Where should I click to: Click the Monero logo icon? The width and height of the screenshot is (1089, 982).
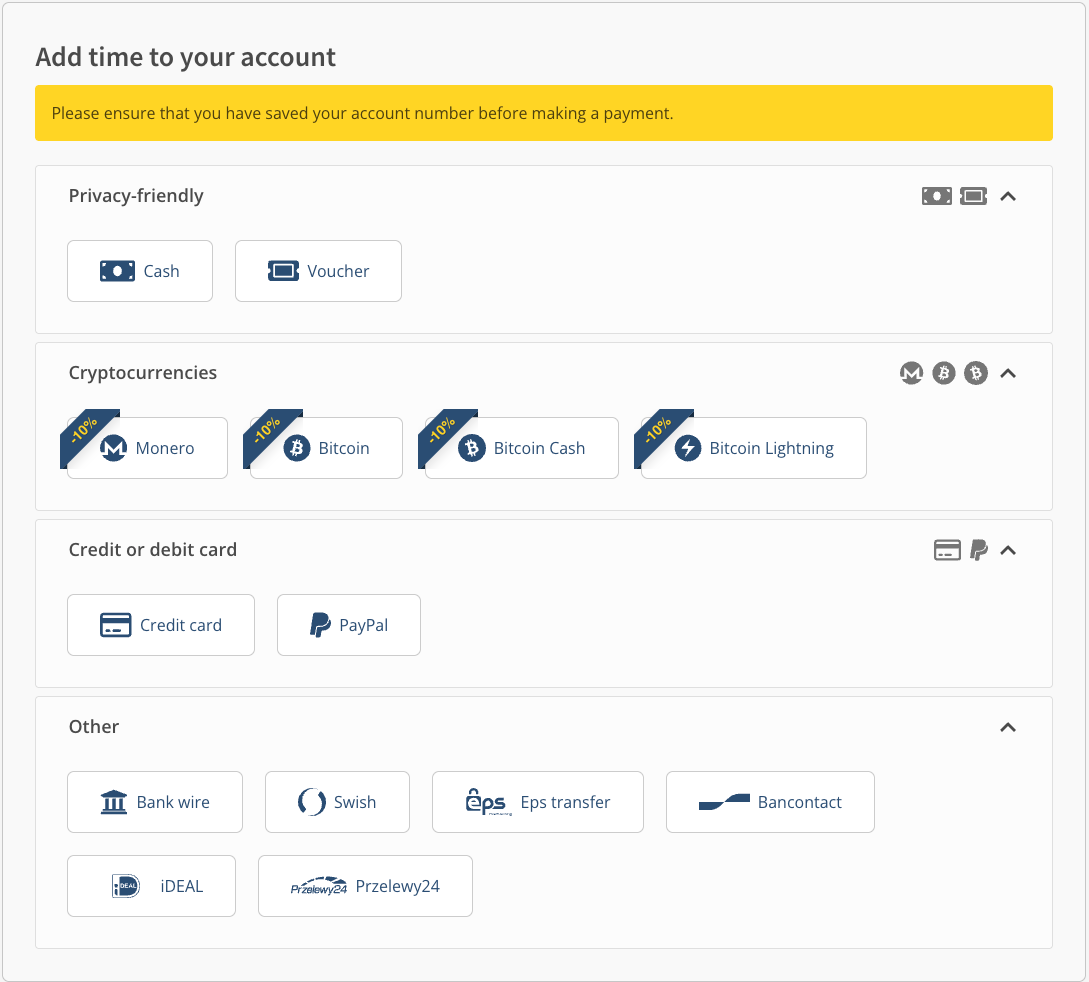[x=114, y=448]
